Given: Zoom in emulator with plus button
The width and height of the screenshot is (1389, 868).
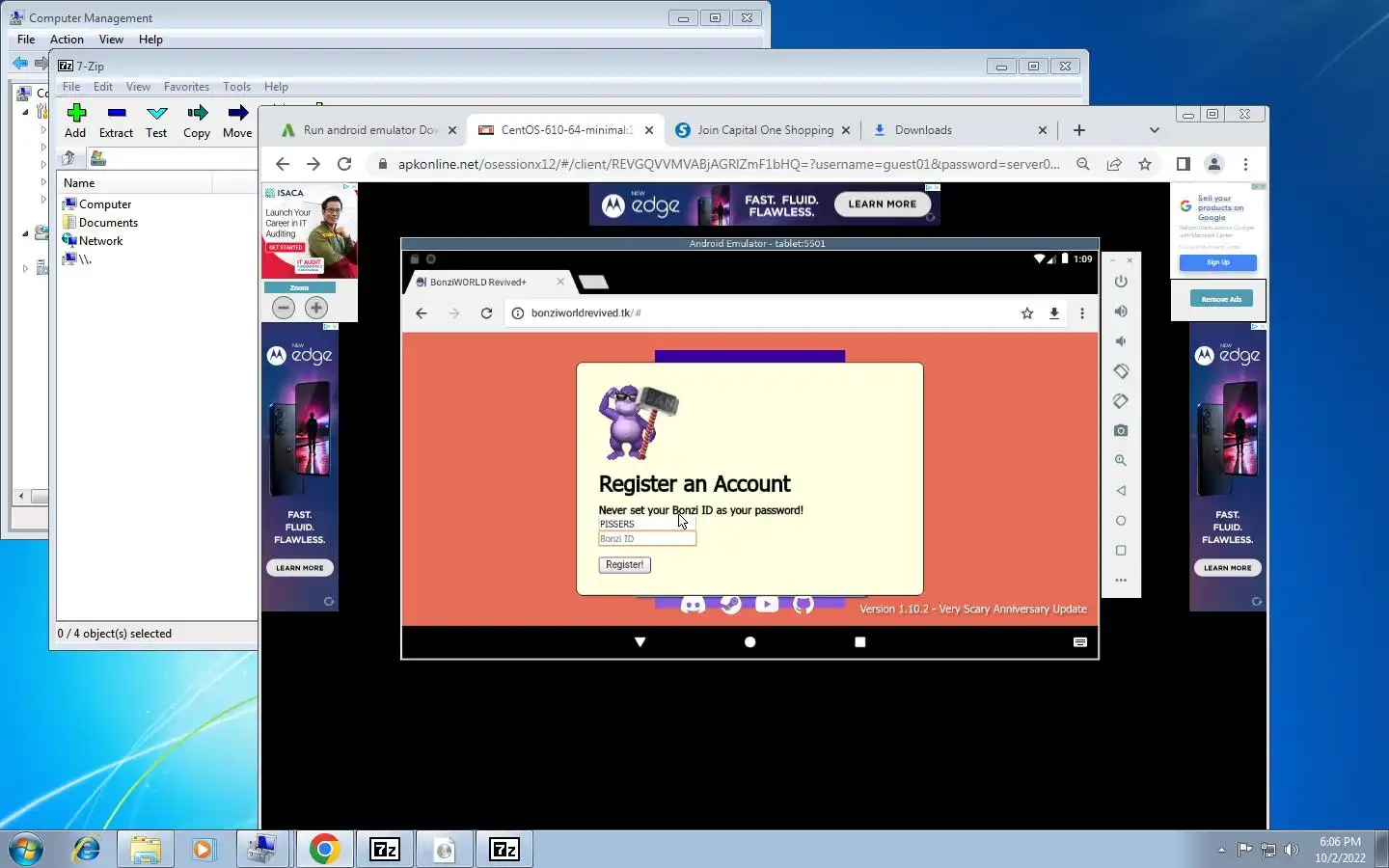Looking at the screenshot, I should point(316,308).
